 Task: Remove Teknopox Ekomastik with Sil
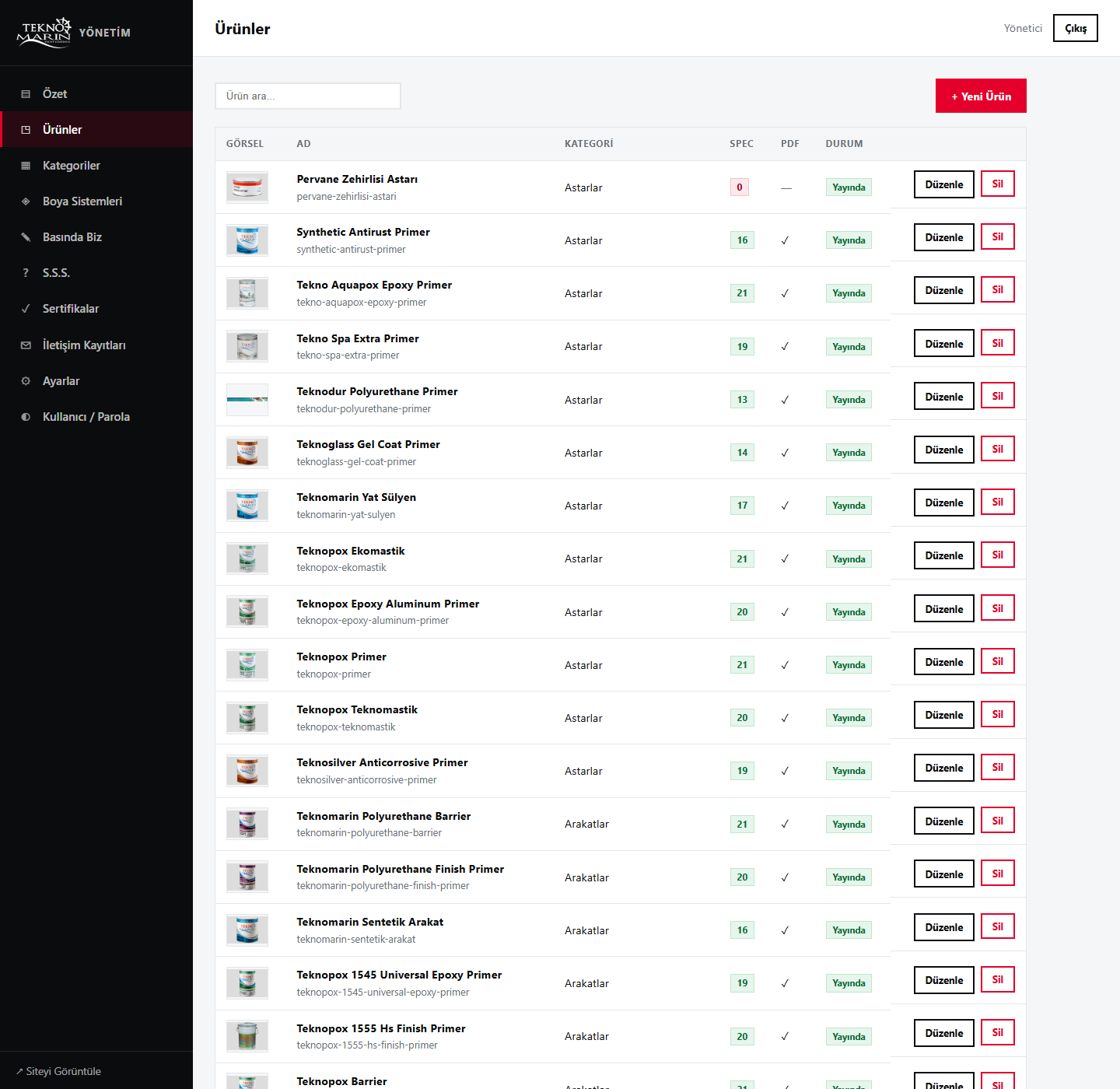pyautogui.click(x=998, y=555)
